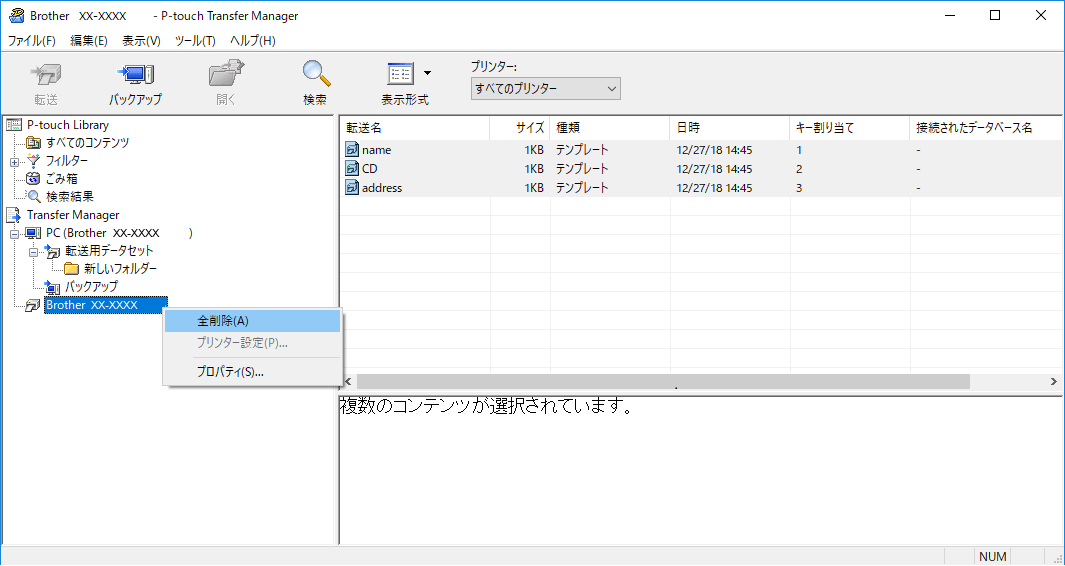
Task: Click key assignment value 2 for CD
Action: (799, 169)
